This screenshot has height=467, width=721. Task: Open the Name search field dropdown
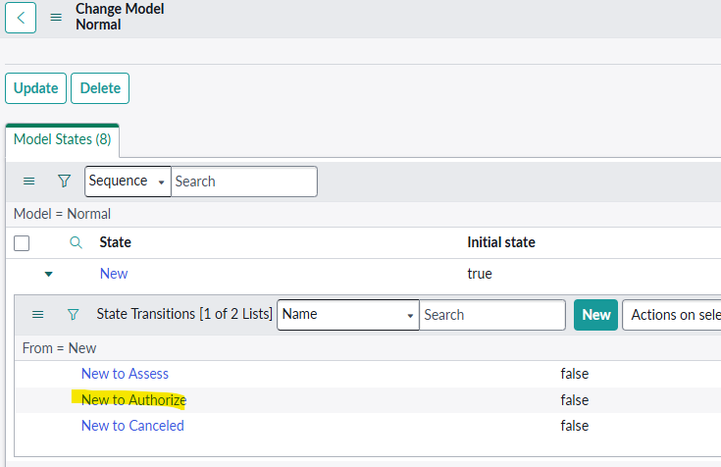(347, 314)
